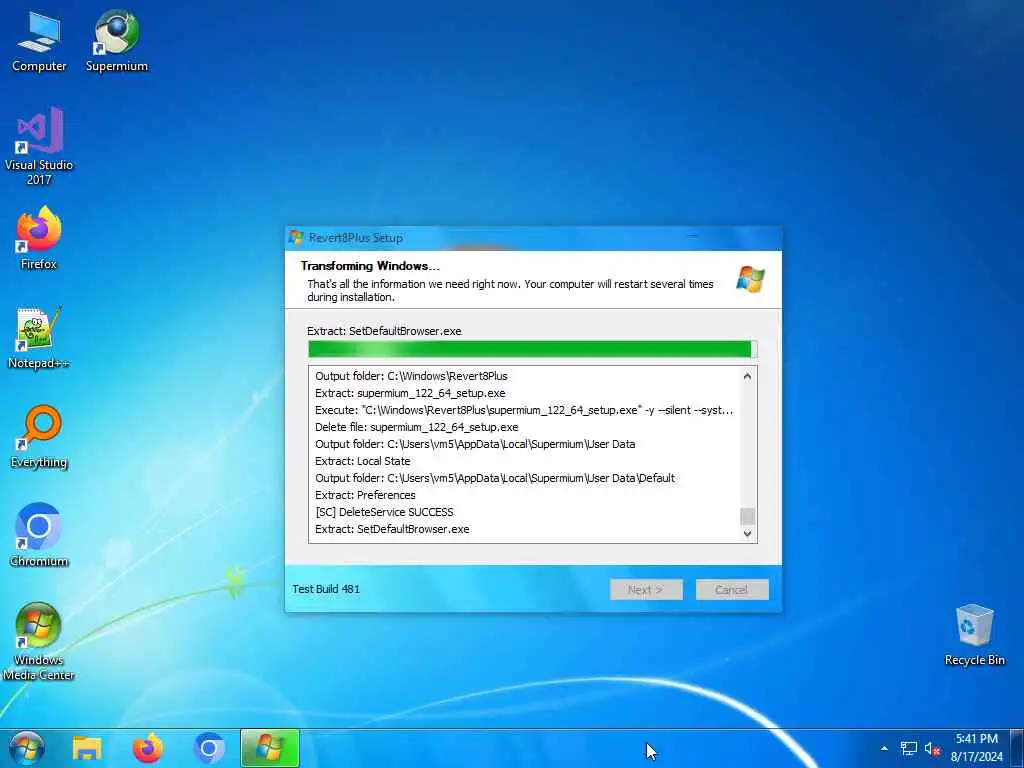Screen dimensions: 1024x768
Task: Click the Revert8Plus Setup taskbar button
Action: (270, 748)
